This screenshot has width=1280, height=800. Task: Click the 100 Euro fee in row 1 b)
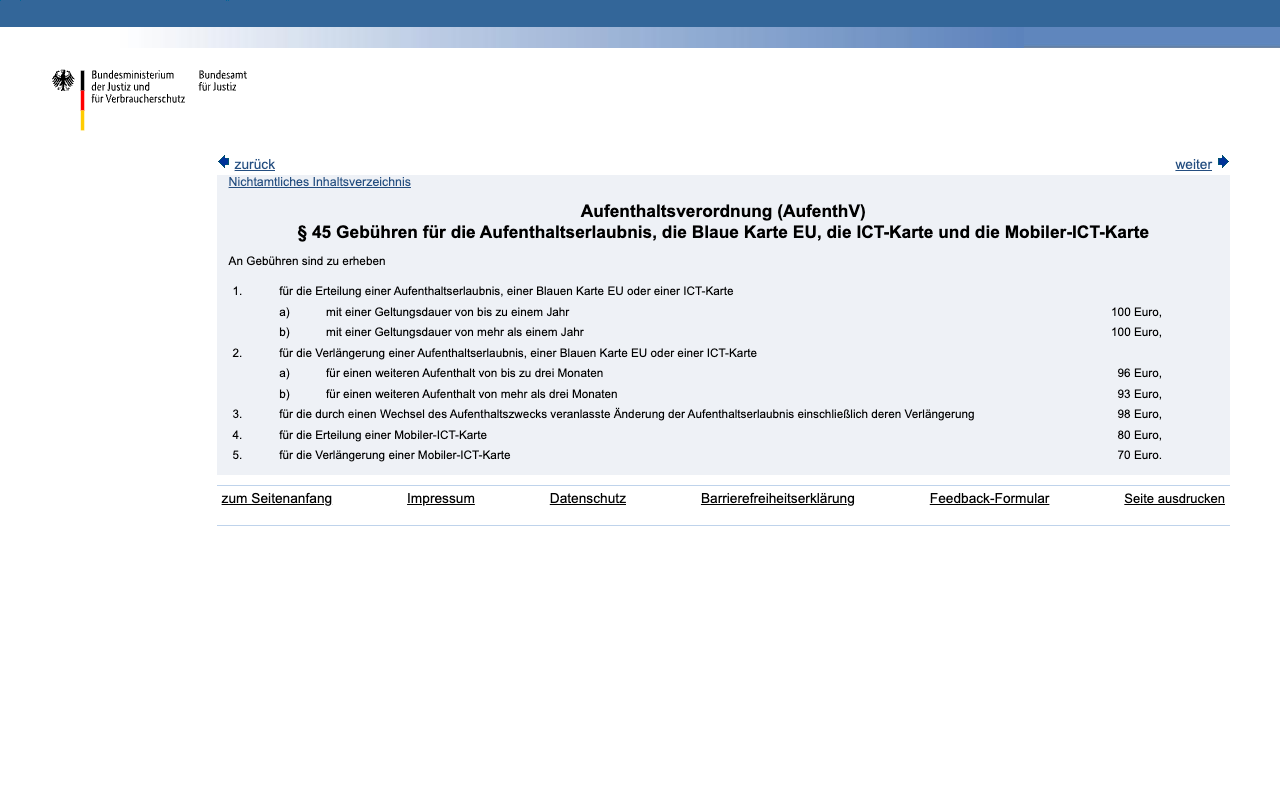[x=1136, y=332]
